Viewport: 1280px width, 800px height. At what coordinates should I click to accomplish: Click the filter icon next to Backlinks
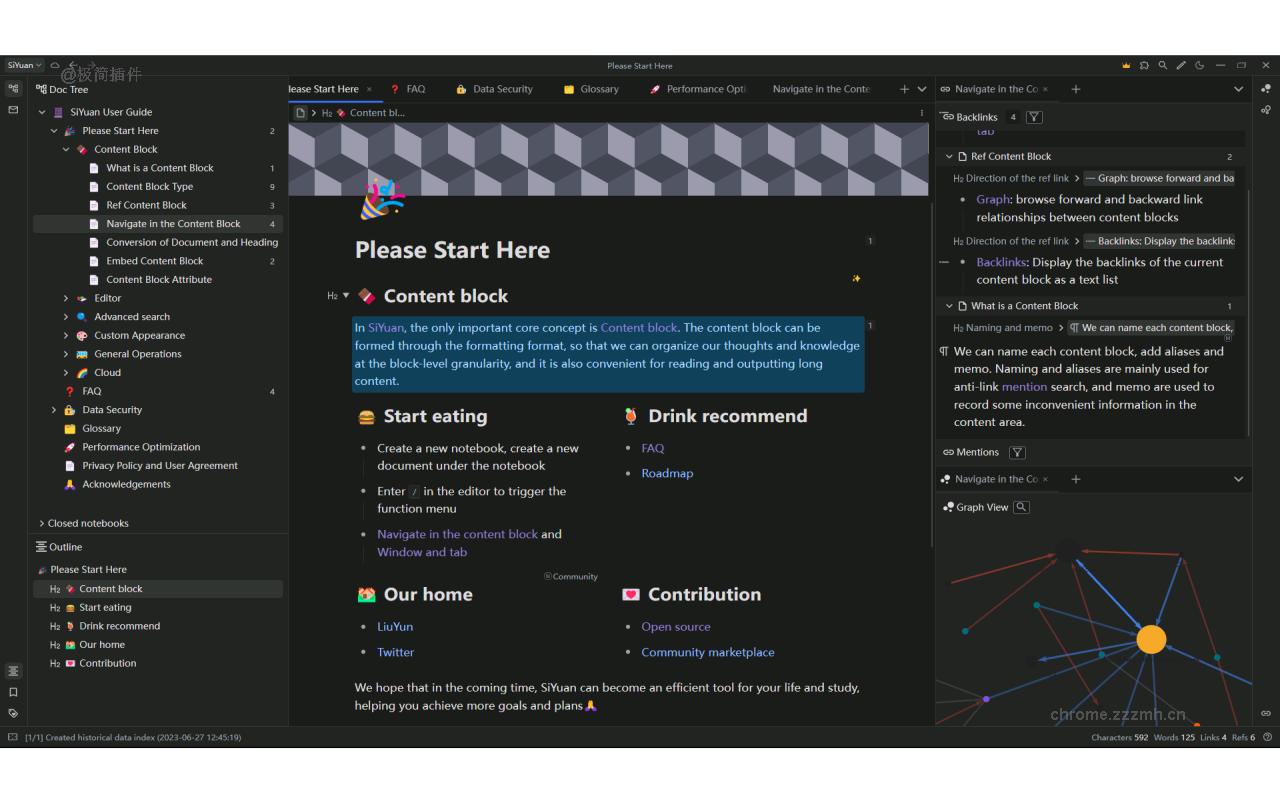1034,117
